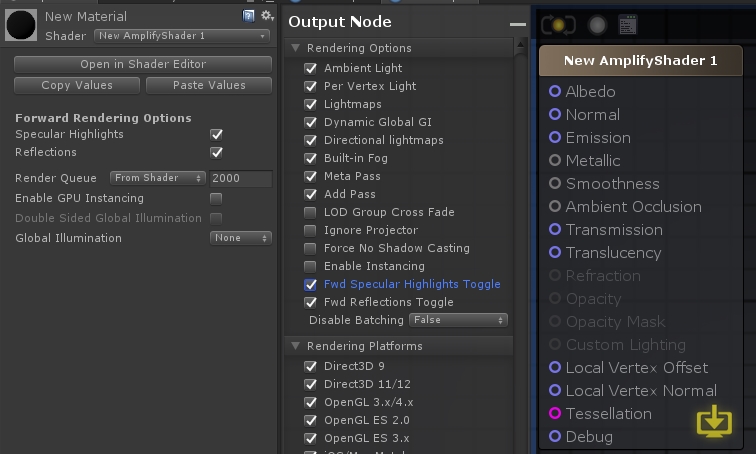Image resolution: width=756 pixels, height=454 pixels.
Task: Click the Paste Values button
Action: pyautogui.click(x=209, y=85)
